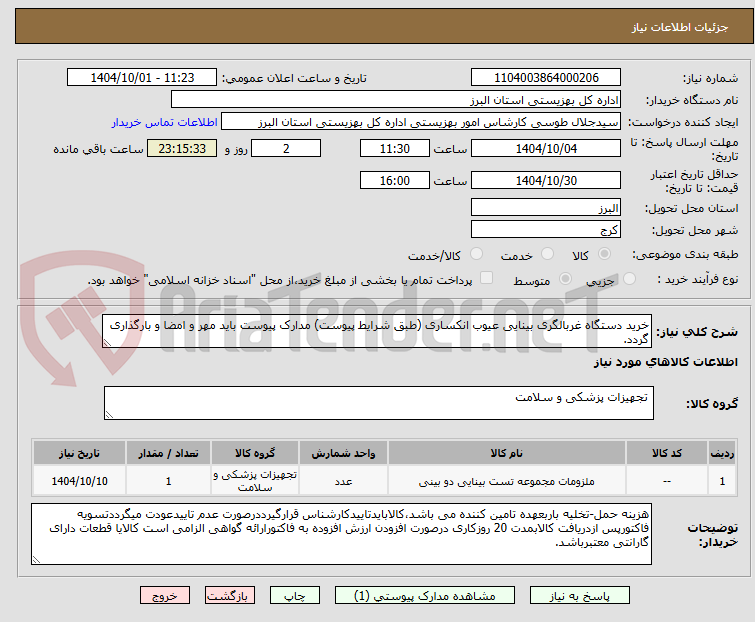Click the 'کد کالا' column header
Screen dimensions: 755x622
[x=667, y=453]
